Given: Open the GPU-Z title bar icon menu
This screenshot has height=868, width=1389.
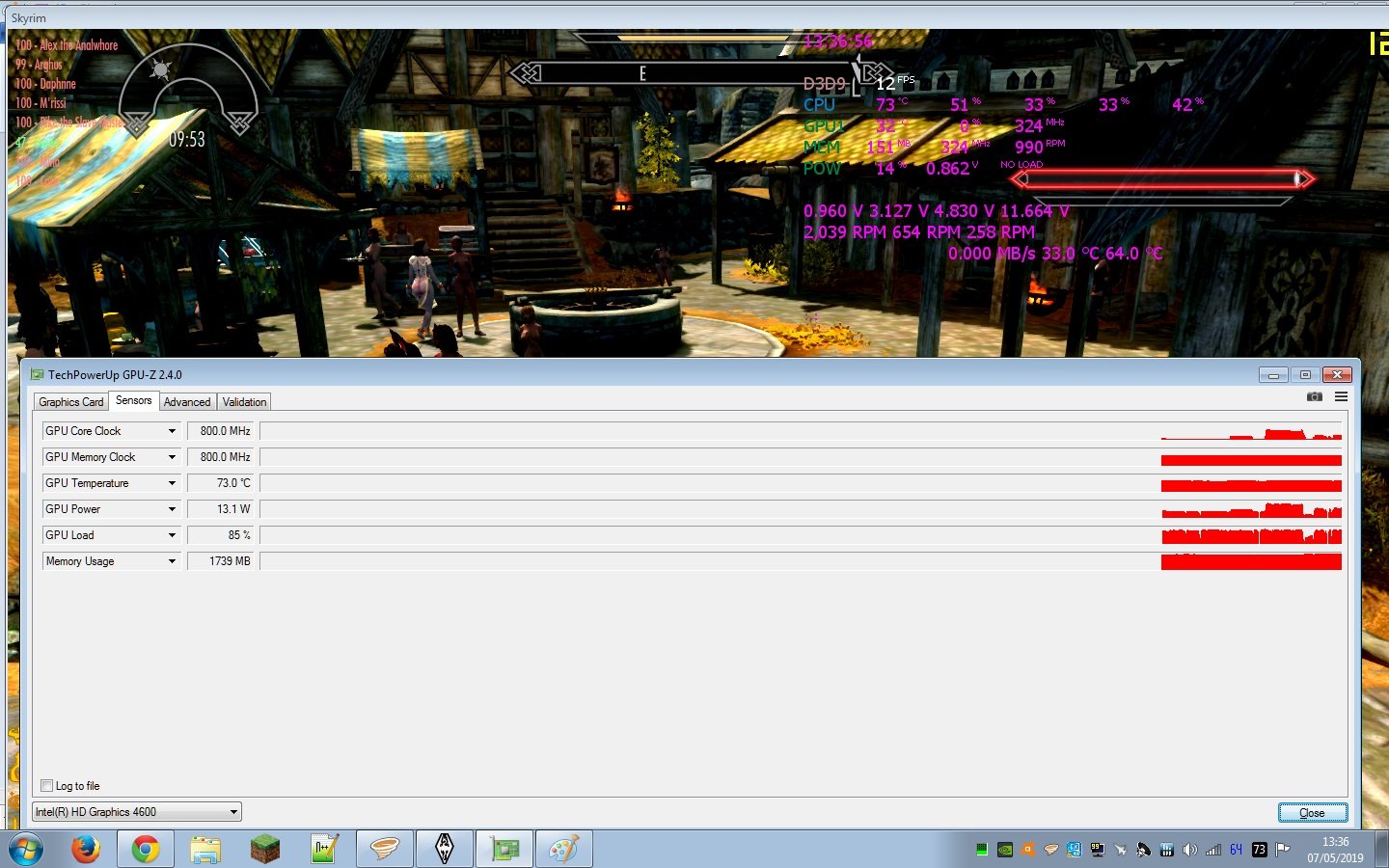Looking at the screenshot, I should coord(37,374).
